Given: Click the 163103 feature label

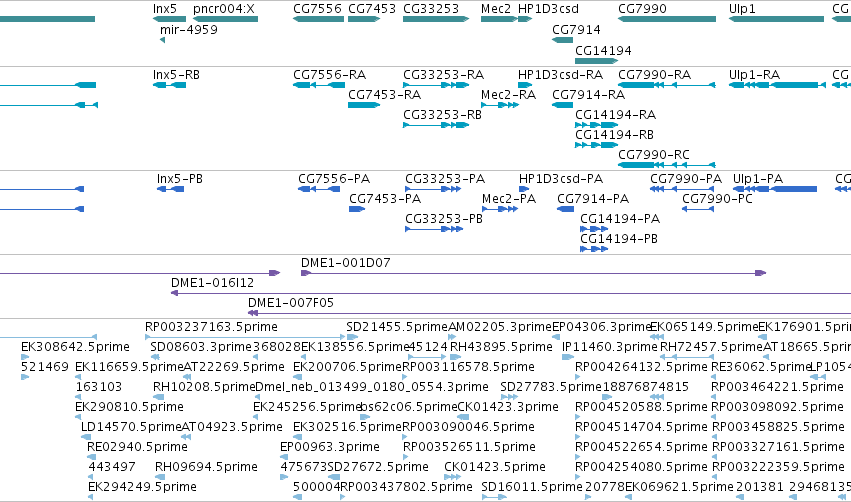Looking at the screenshot, I should 99,387.
